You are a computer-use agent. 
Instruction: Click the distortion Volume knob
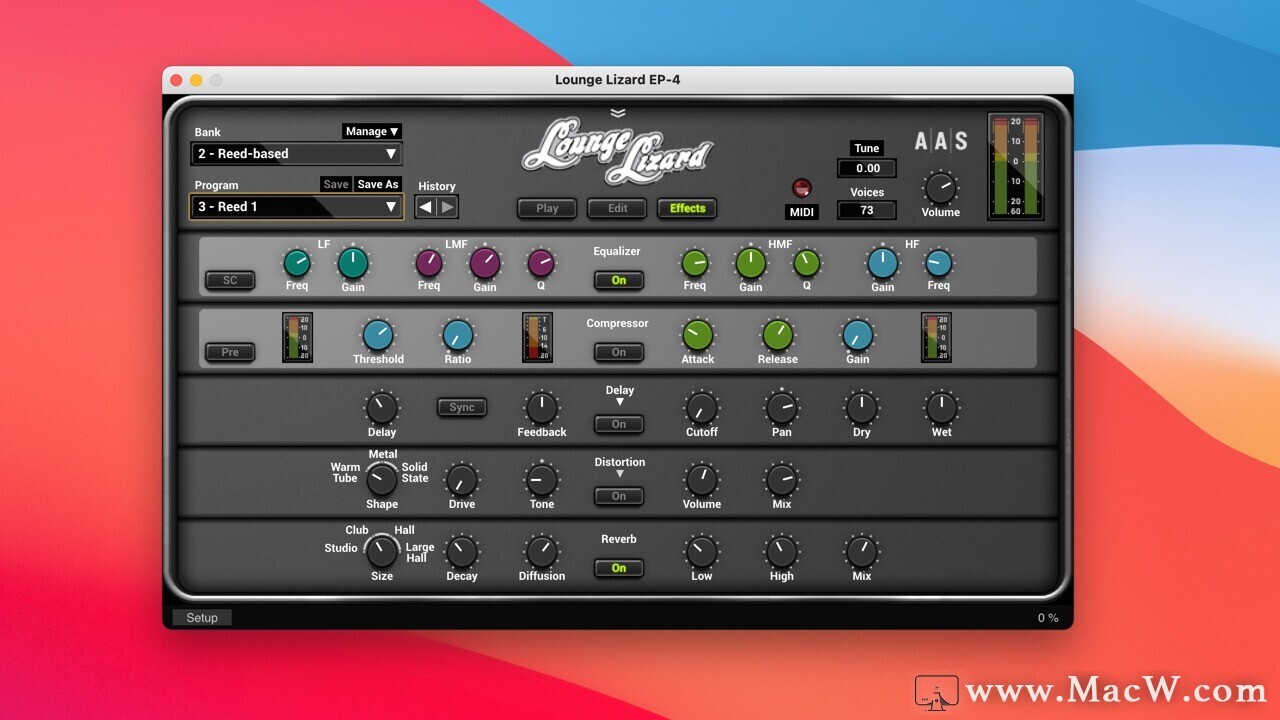tap(702, 480)
